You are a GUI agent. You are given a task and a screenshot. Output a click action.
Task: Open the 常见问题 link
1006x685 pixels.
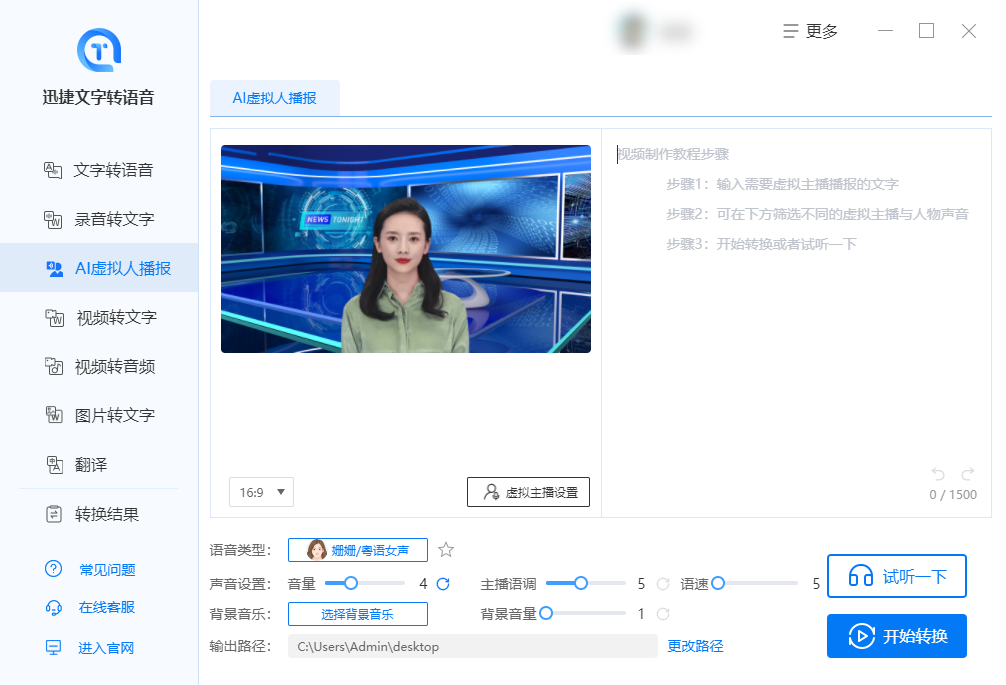click(107, 570)
